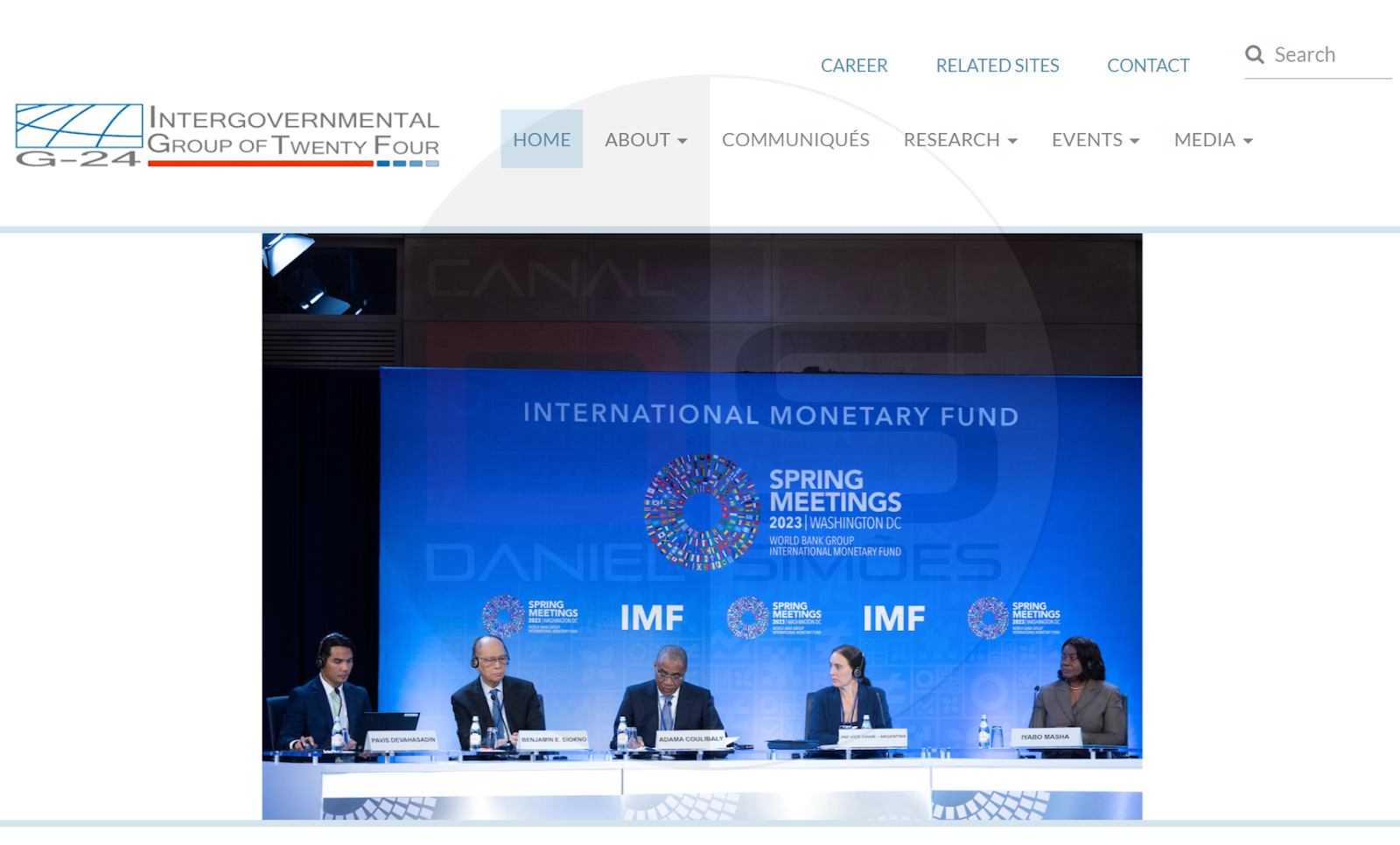Viewport: 1400px width, 845px height.
Task: Expand the About dropdown caret
Action: [x=682, y=141]
